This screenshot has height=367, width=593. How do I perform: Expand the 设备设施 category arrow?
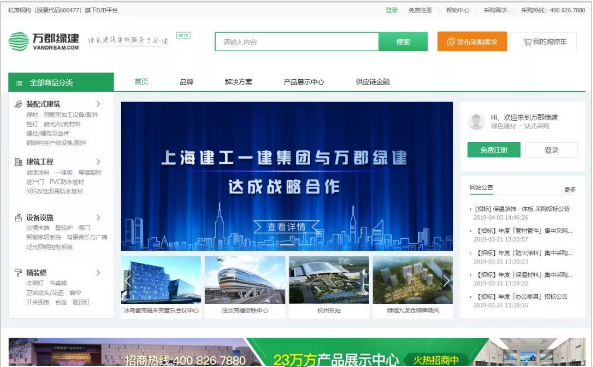[x=98, y=217]
